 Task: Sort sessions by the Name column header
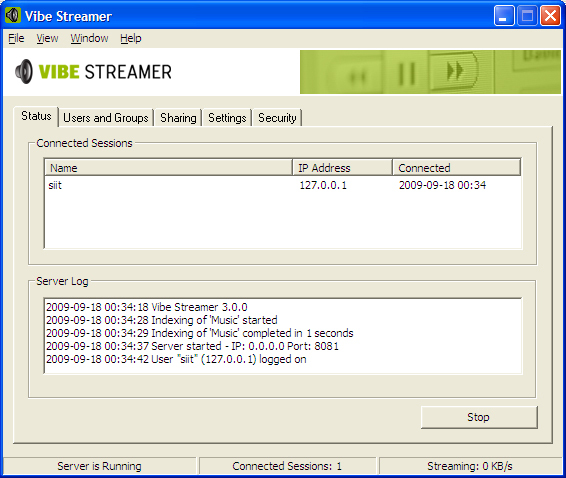pyautogui.click(x=169, y=168)
